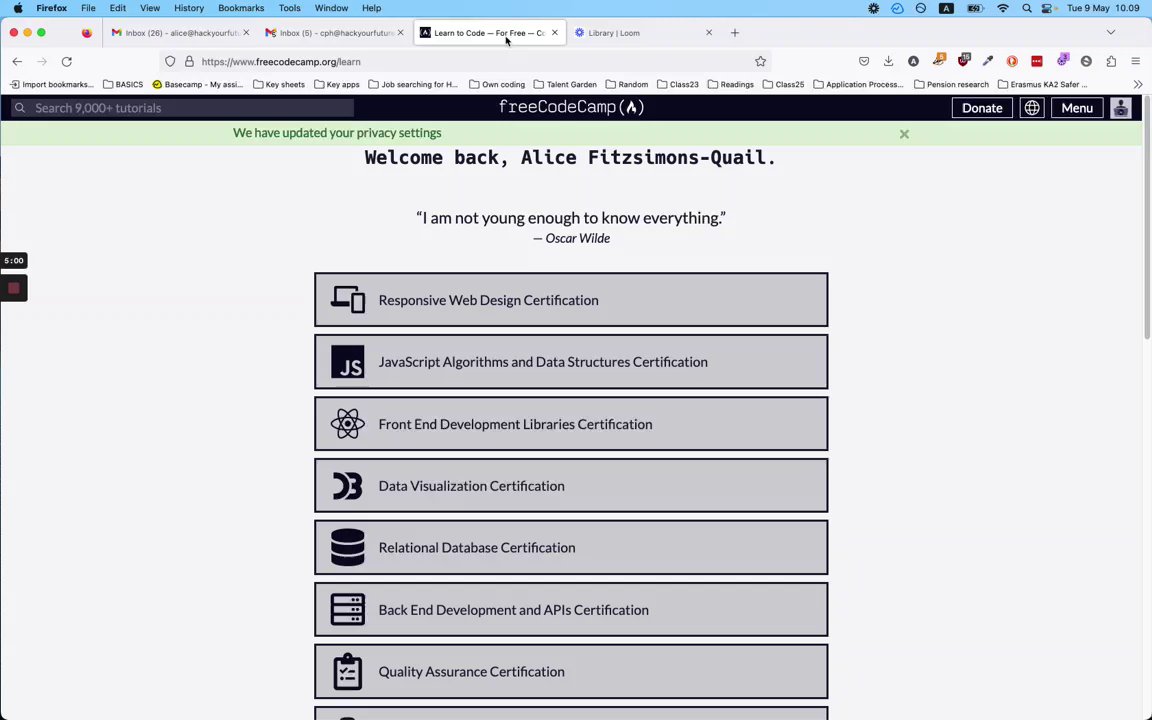
Task: Click the forward navigation arrow
Action: (x=42, y=62)
